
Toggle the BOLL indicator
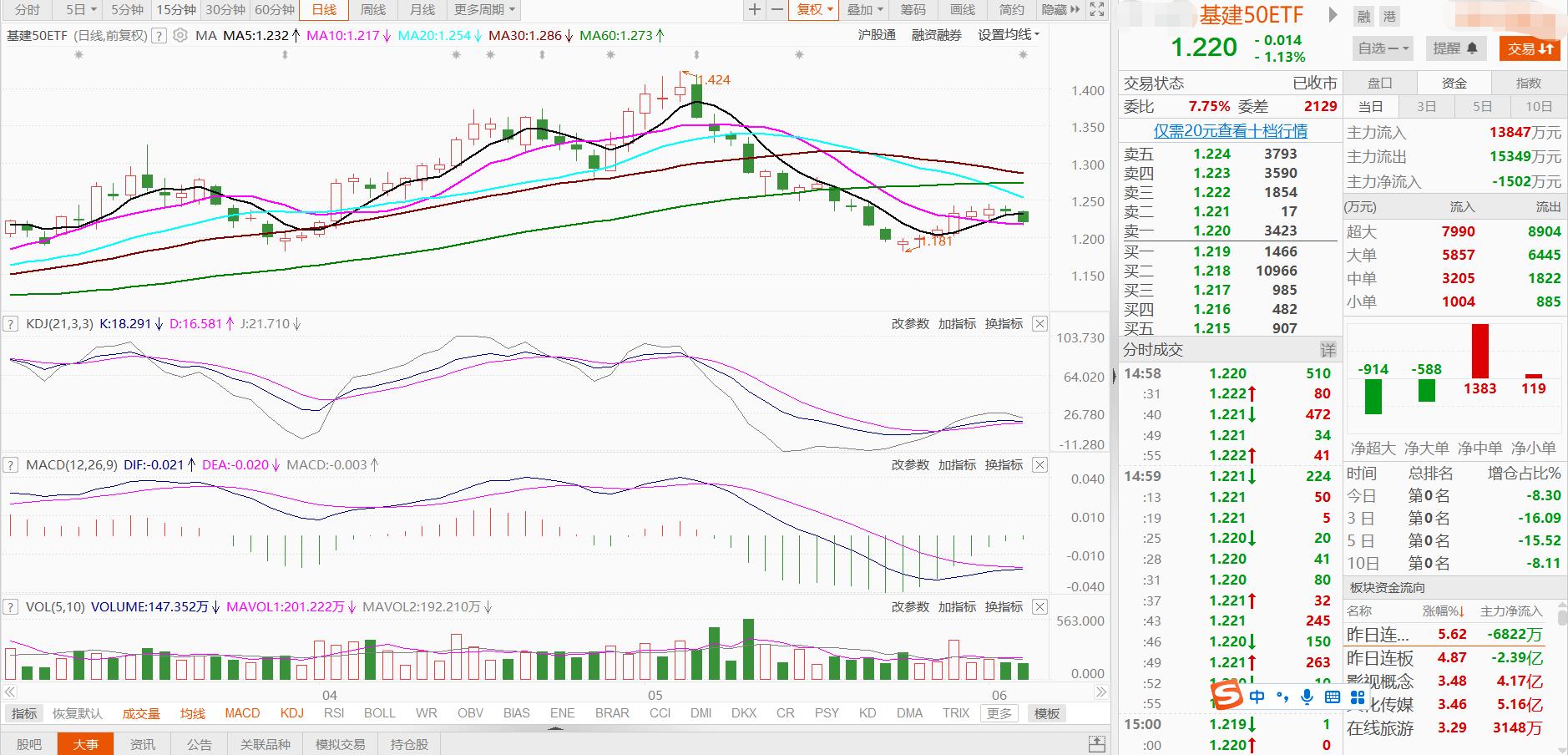(x=380, y=713)
